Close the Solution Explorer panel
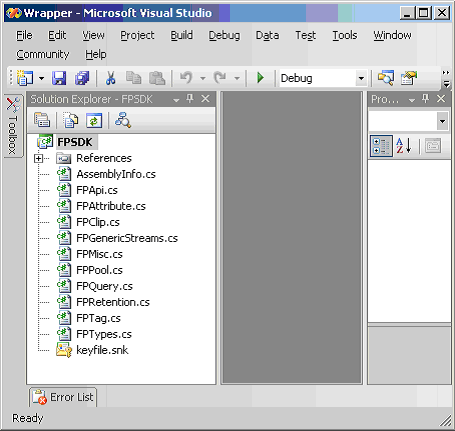 206,99
